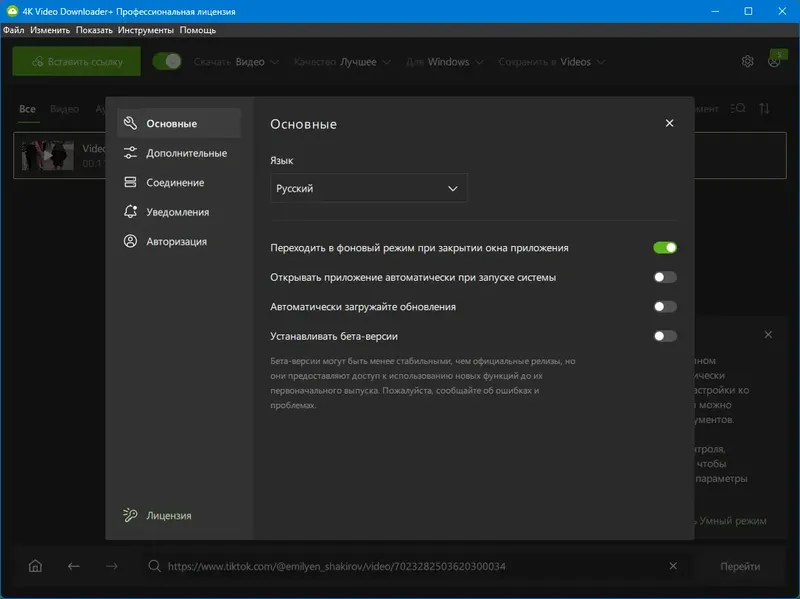Select the Соединение section in settings sidebar
This screenshot has height=599, width=800.
pyautogui.click(x=175, y=182)
